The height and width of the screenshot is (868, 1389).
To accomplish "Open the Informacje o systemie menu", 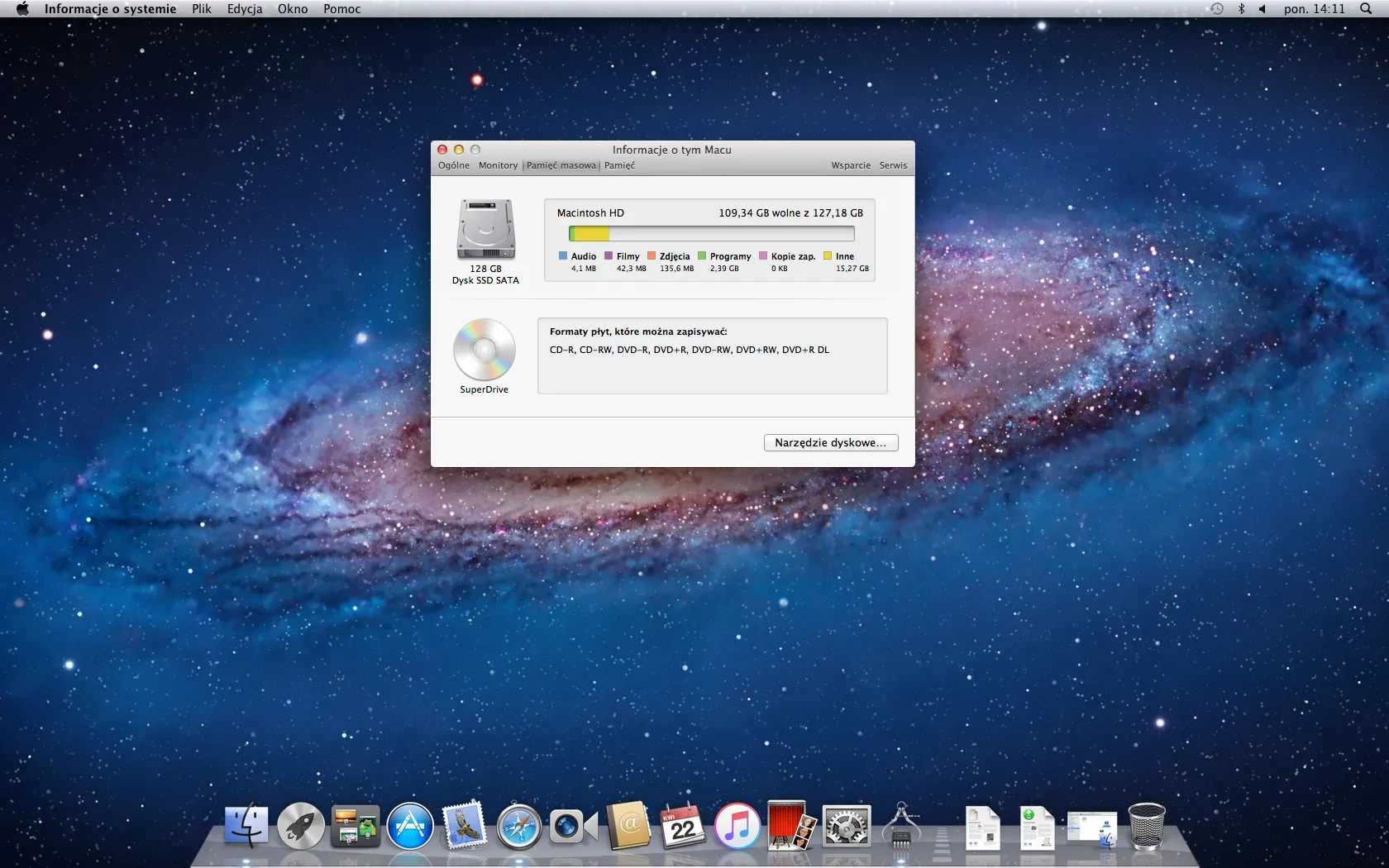I will (x=110, y=9).
